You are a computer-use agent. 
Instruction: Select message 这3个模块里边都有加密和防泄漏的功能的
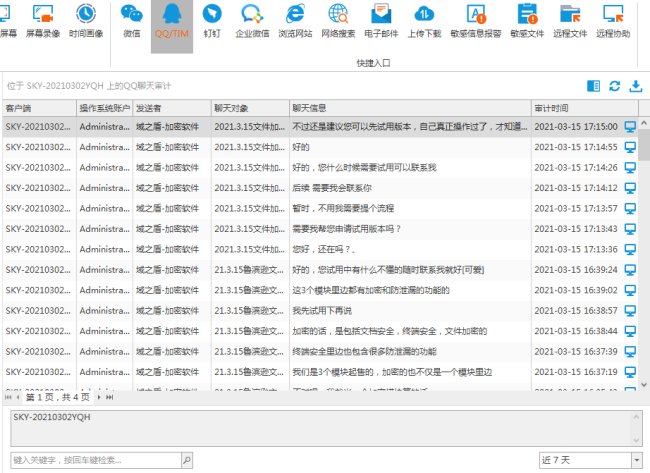click(371, 290)
